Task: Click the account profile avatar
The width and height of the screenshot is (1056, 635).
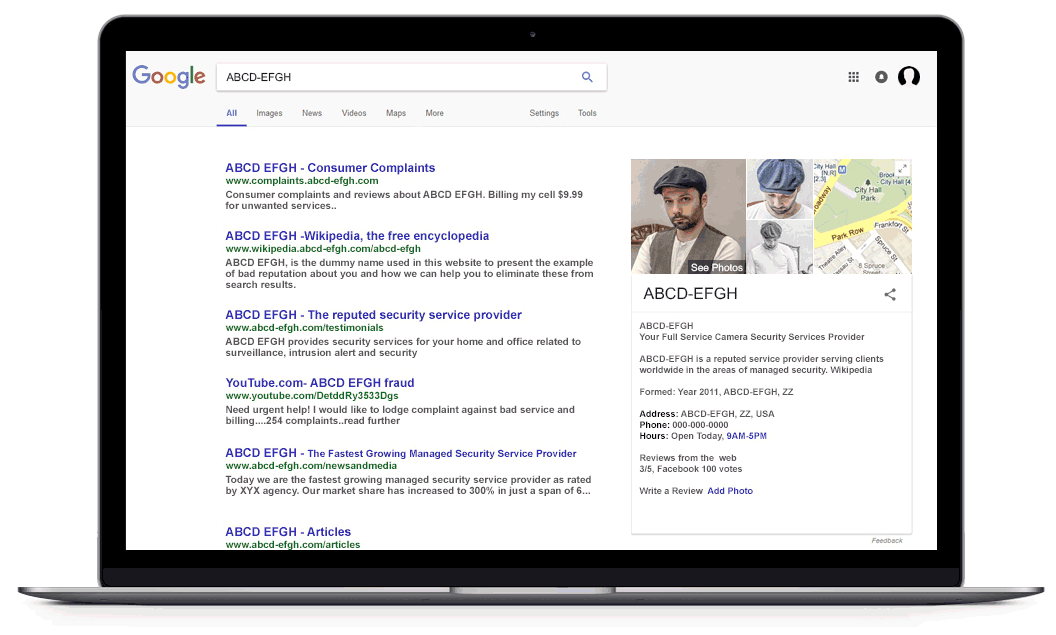Action: 908,77
